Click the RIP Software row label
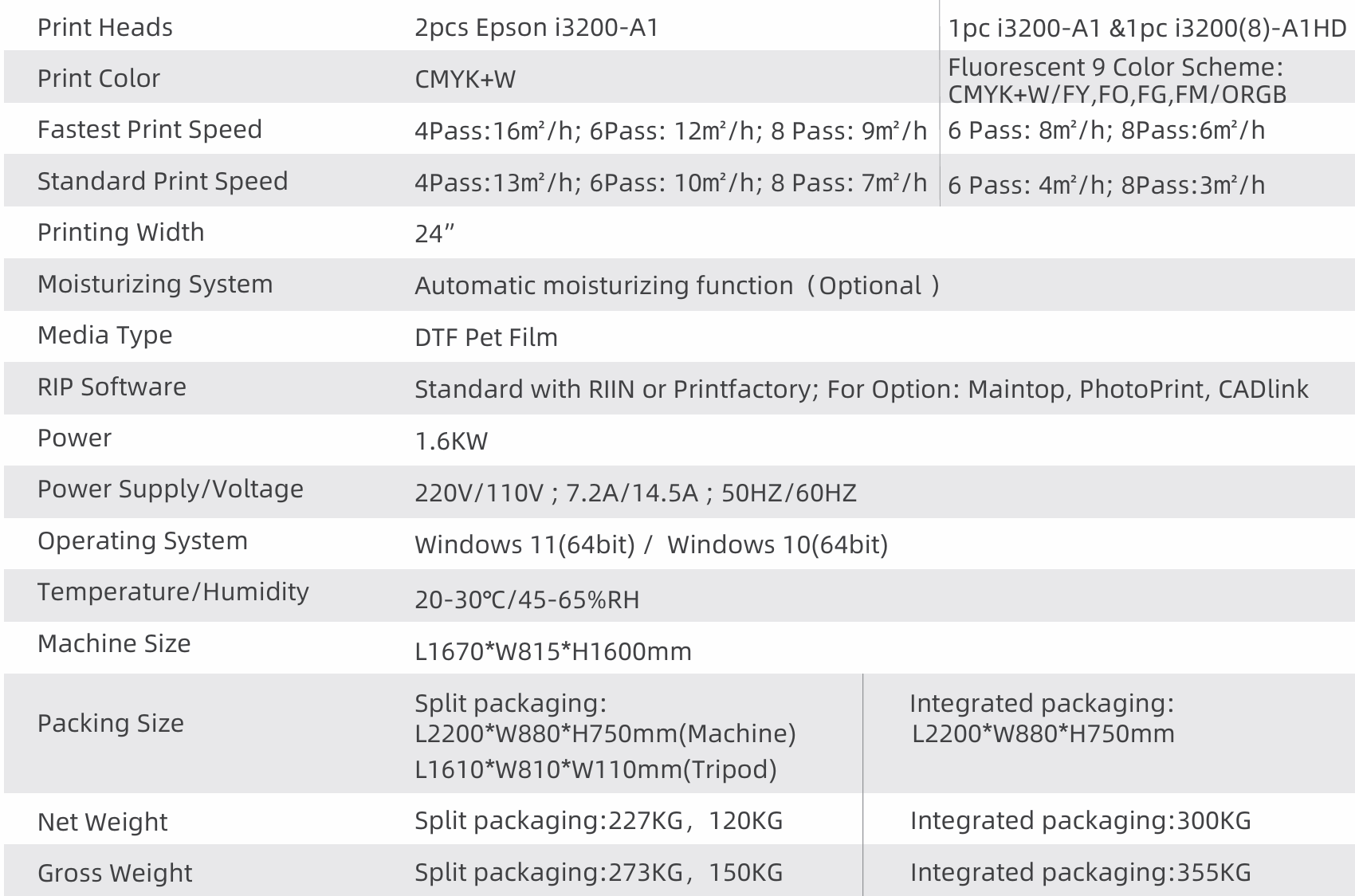1355x896 pixels. click(112, 387)
